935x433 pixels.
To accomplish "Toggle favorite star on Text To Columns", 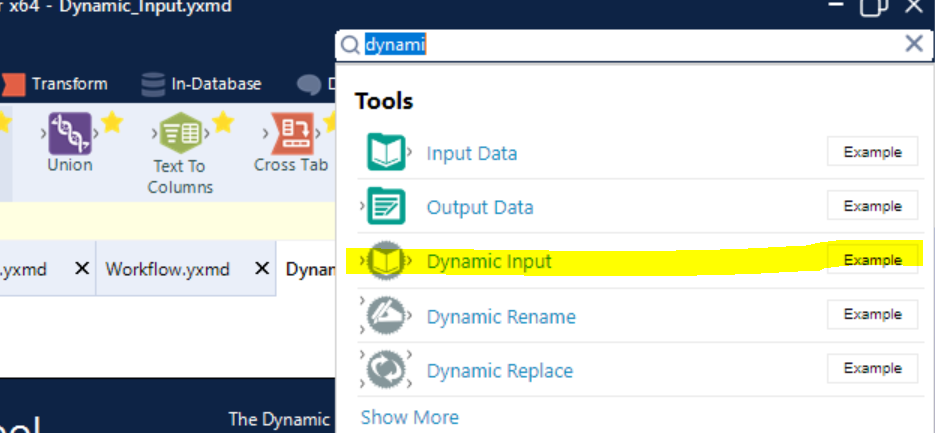I will 222,122.
